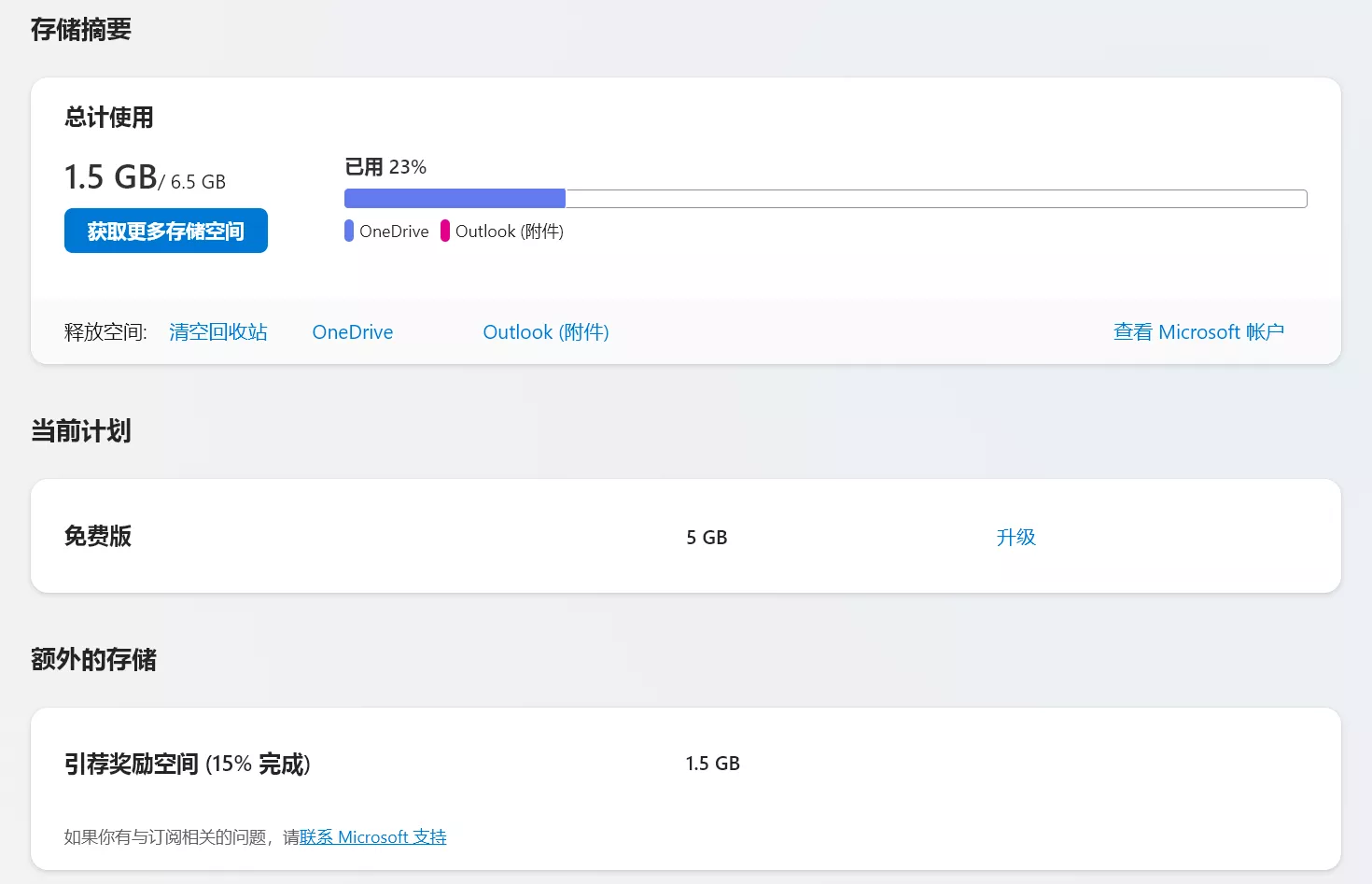Click the pink Outlook legend swatch
This screenshot has height=884, width=1372.
click(445, 231)
